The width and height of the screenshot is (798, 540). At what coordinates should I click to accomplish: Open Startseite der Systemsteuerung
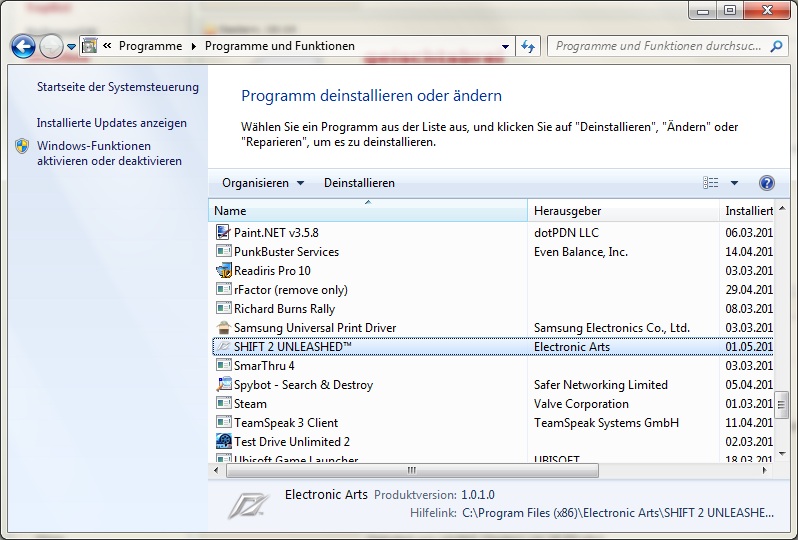(118, 87)
